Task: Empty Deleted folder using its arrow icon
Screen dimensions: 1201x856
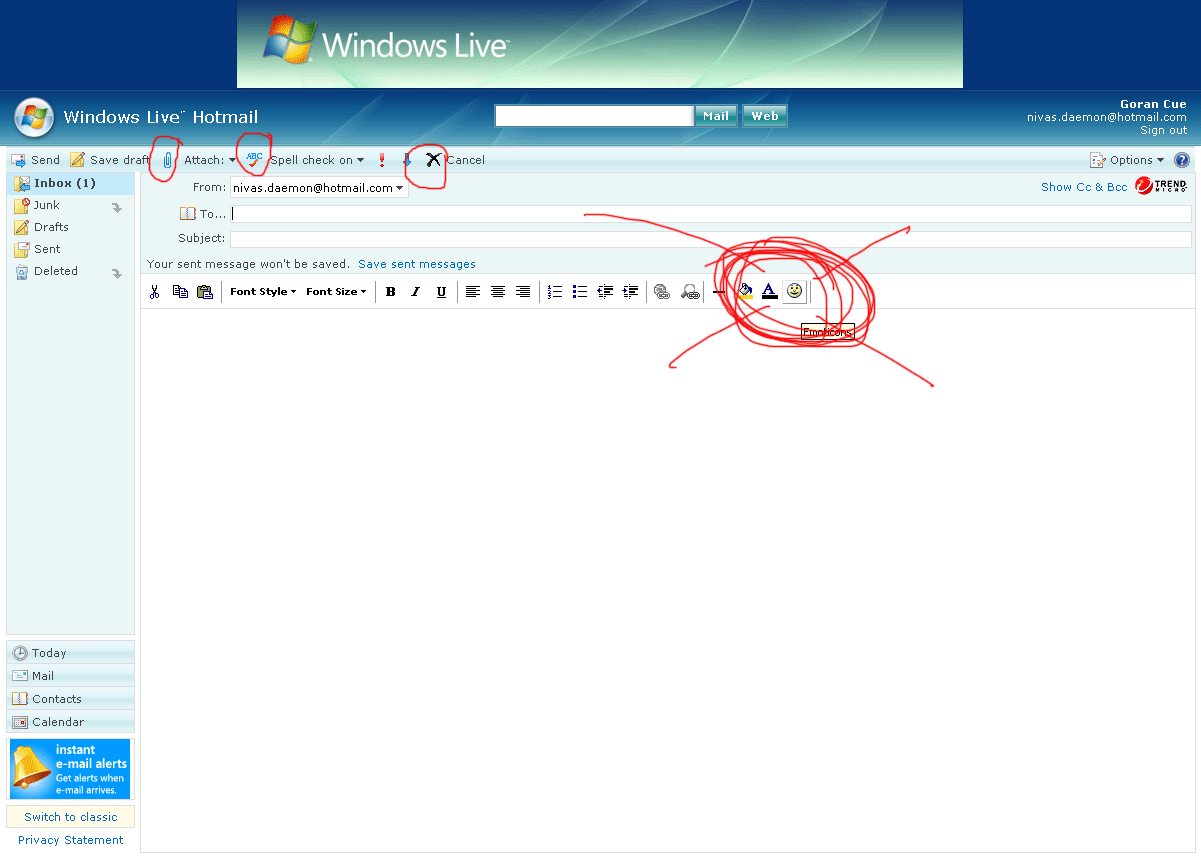Action: (117, 274)
